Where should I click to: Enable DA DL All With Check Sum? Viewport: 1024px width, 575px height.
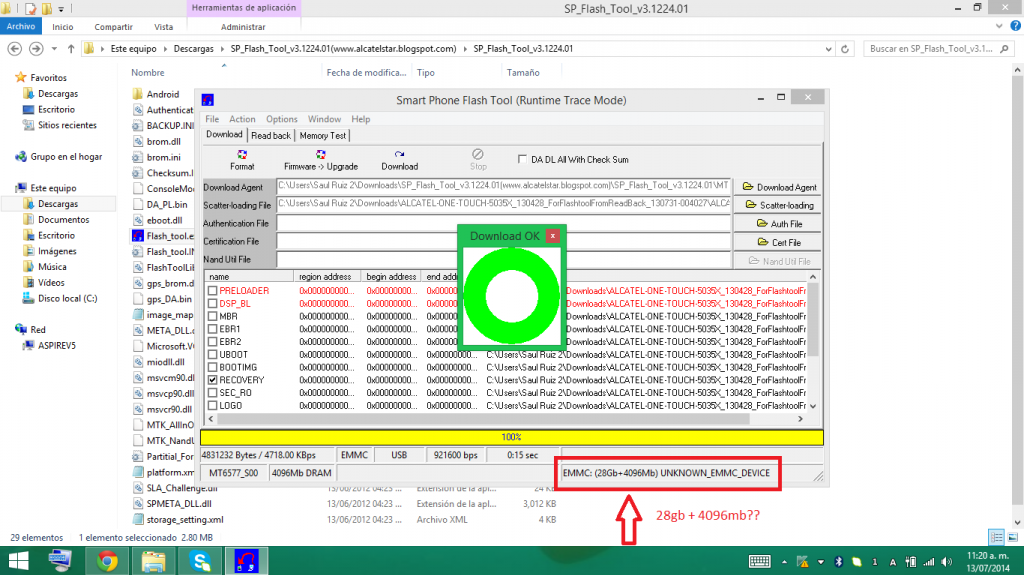tap(522, 159)
